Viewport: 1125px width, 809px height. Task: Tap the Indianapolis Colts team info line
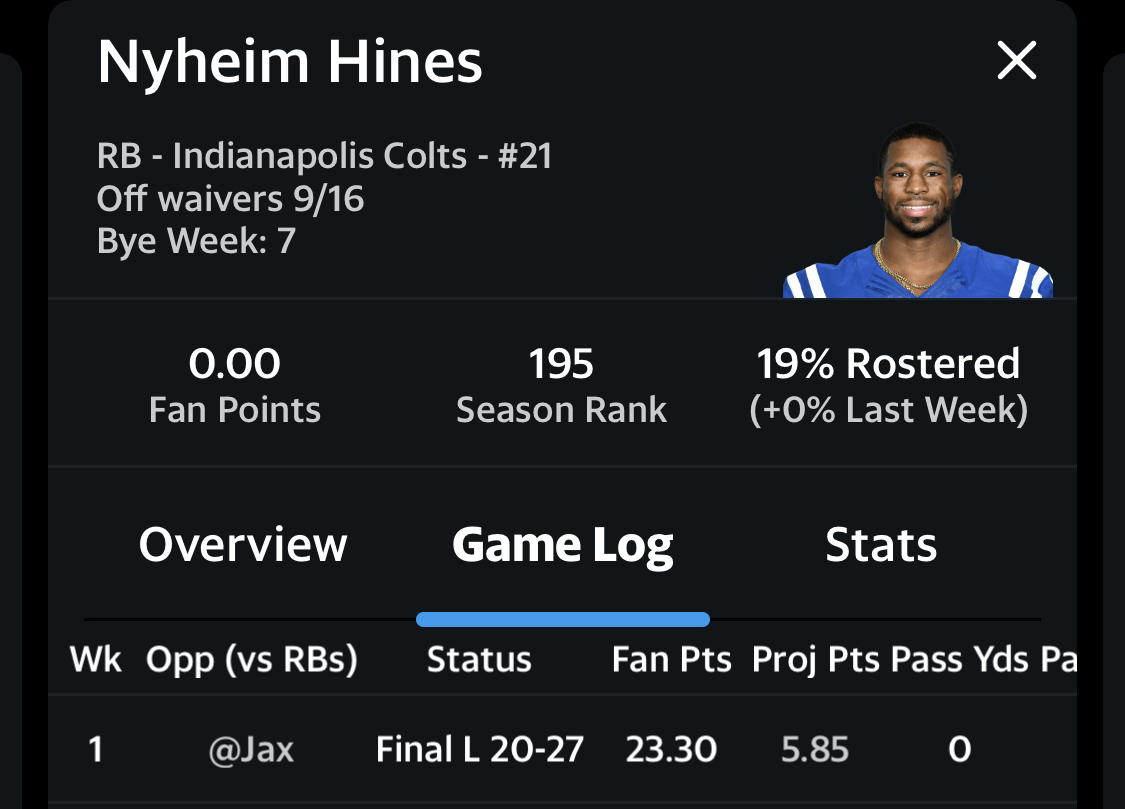point(324,157)
